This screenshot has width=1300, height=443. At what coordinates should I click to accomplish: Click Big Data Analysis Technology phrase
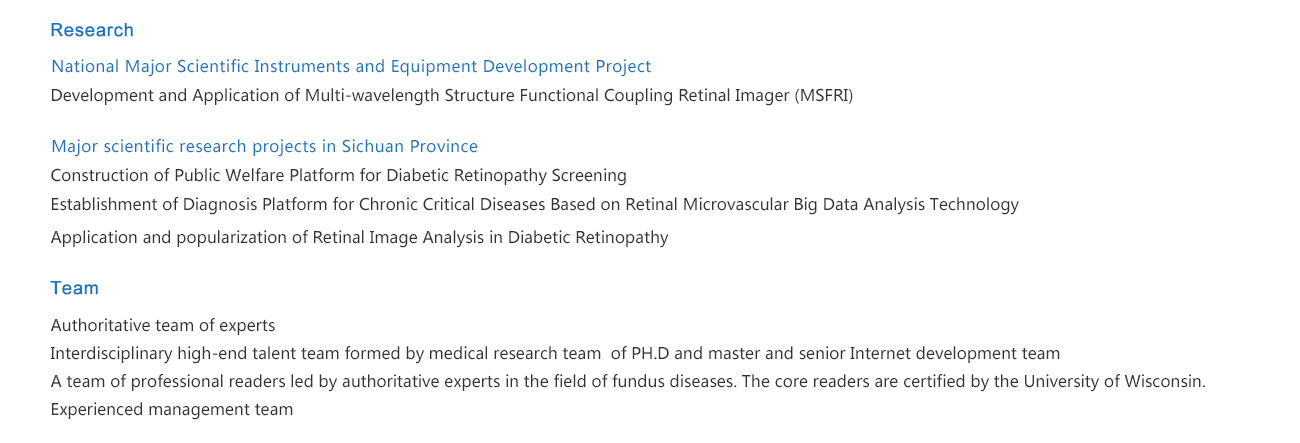(x=906, y=205)
